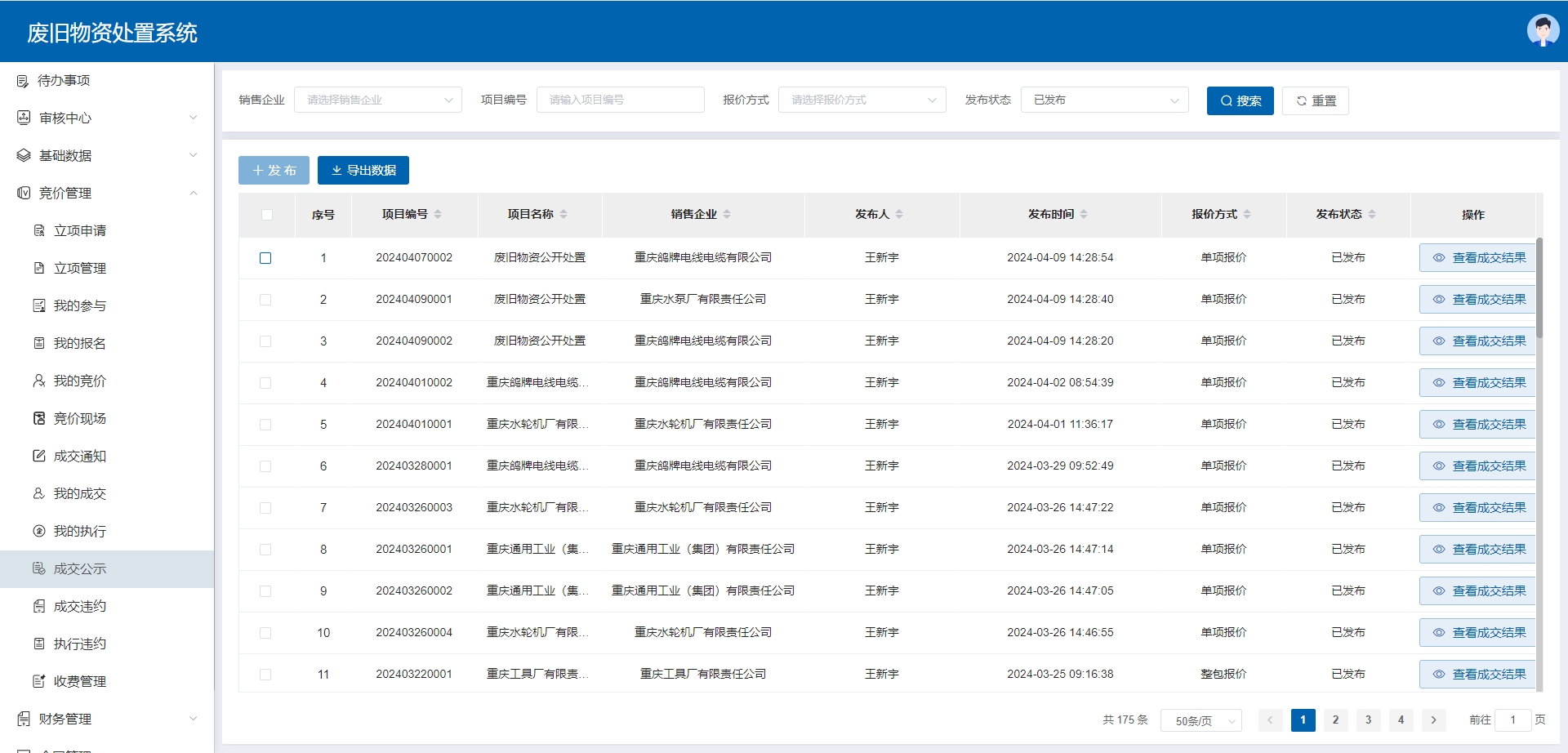Click the 项目编号 input field

click(620, 100)
